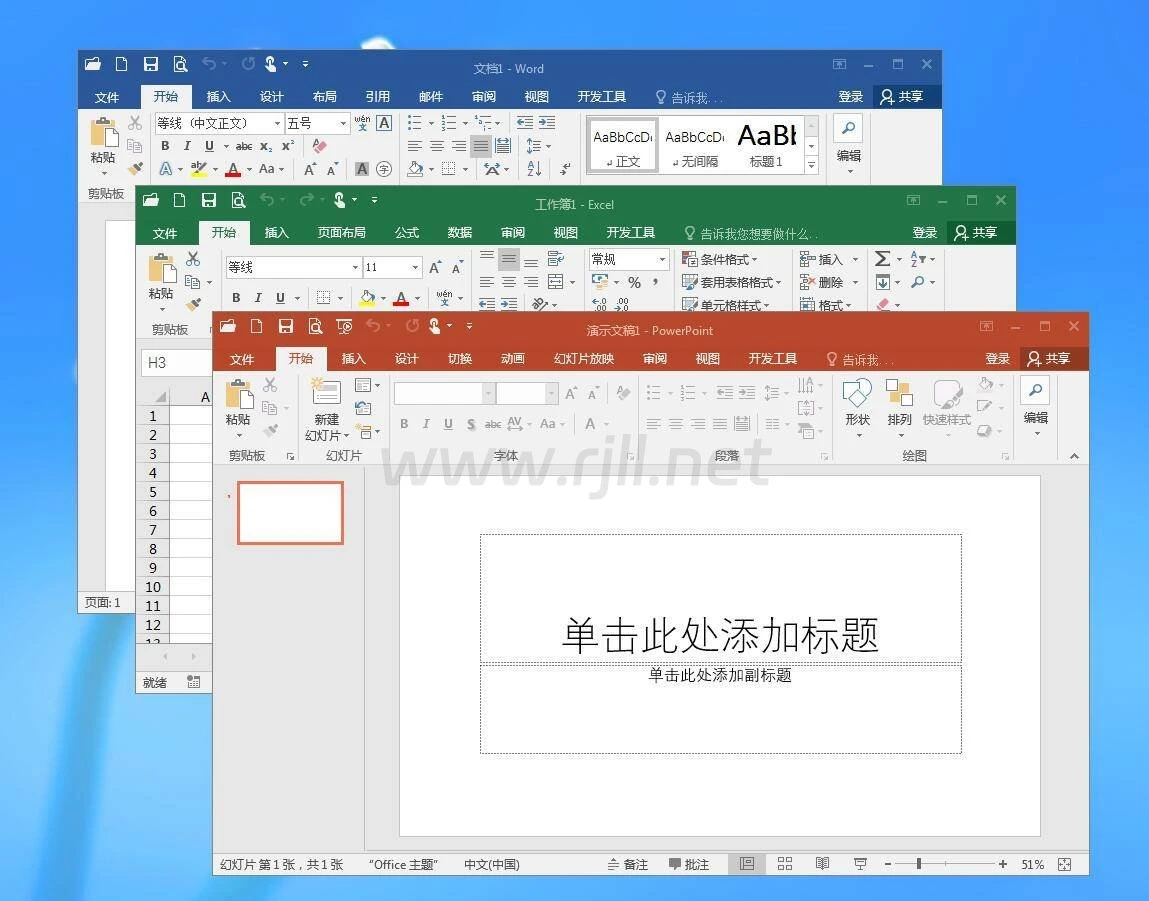Switch to the 动画 tab in PowerPoint
The height and width of the screenshot is (901, 1149).
[512, 359]
